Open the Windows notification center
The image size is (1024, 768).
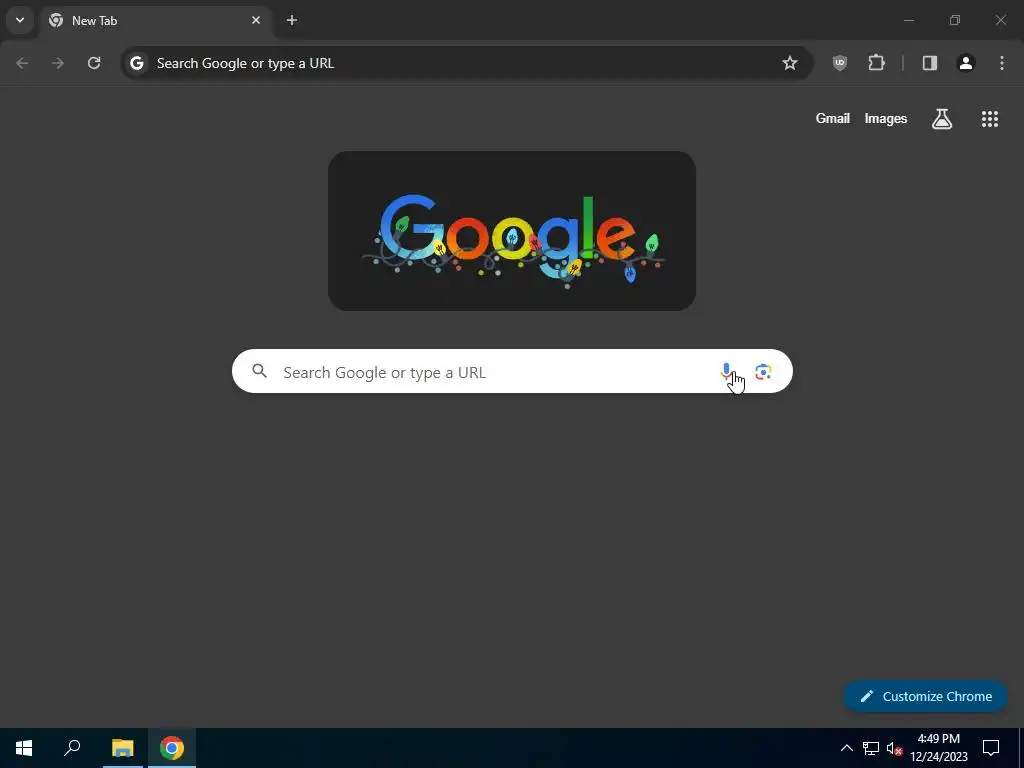click(x=991, y=748)
